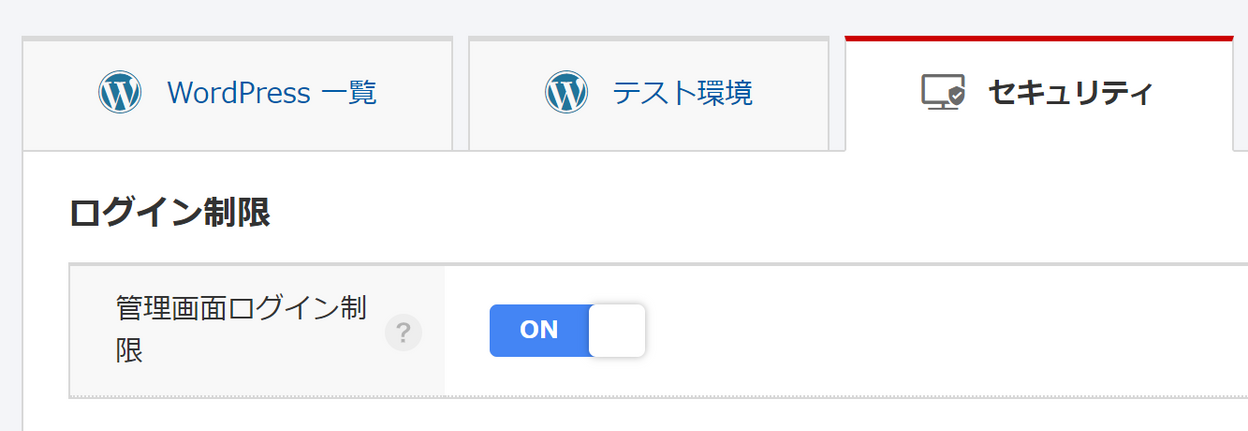Click the ログイン制限 section heading
This screenshot has height=431, width=1248.
click(169, 213)
